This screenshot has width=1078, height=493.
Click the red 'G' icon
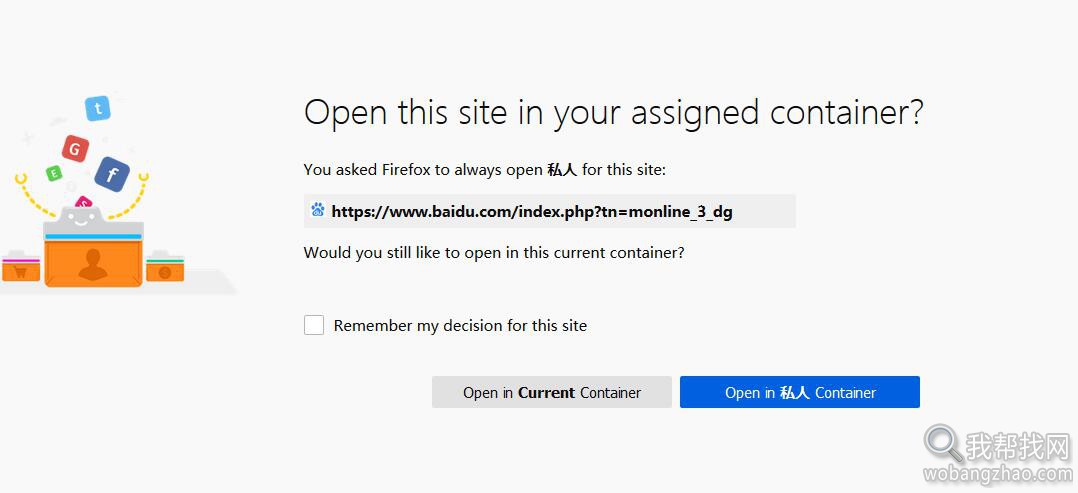click(75, 149)
